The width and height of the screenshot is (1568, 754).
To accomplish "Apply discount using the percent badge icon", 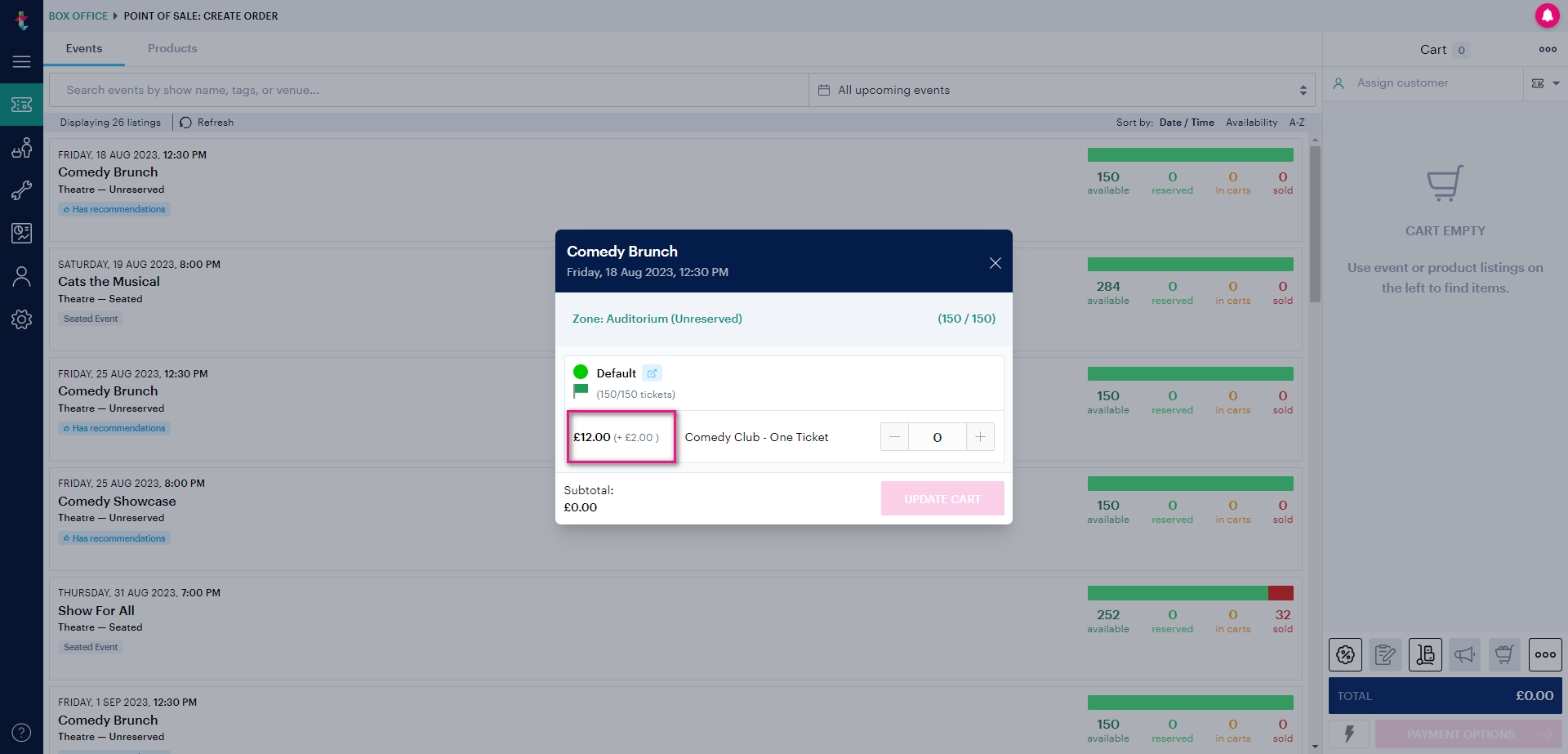I will [x=1345, y=654].
